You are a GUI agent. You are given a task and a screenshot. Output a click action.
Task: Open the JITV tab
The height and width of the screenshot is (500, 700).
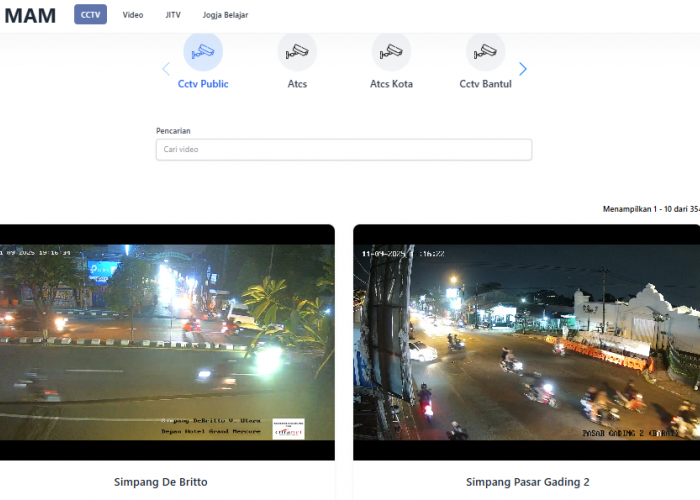(x=173, y=15)
